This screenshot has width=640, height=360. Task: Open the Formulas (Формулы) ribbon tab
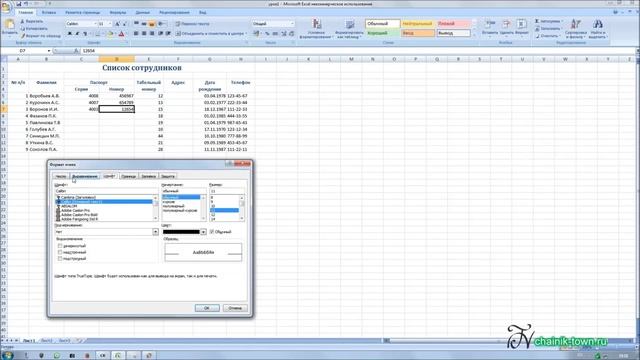tap(118, 13)
